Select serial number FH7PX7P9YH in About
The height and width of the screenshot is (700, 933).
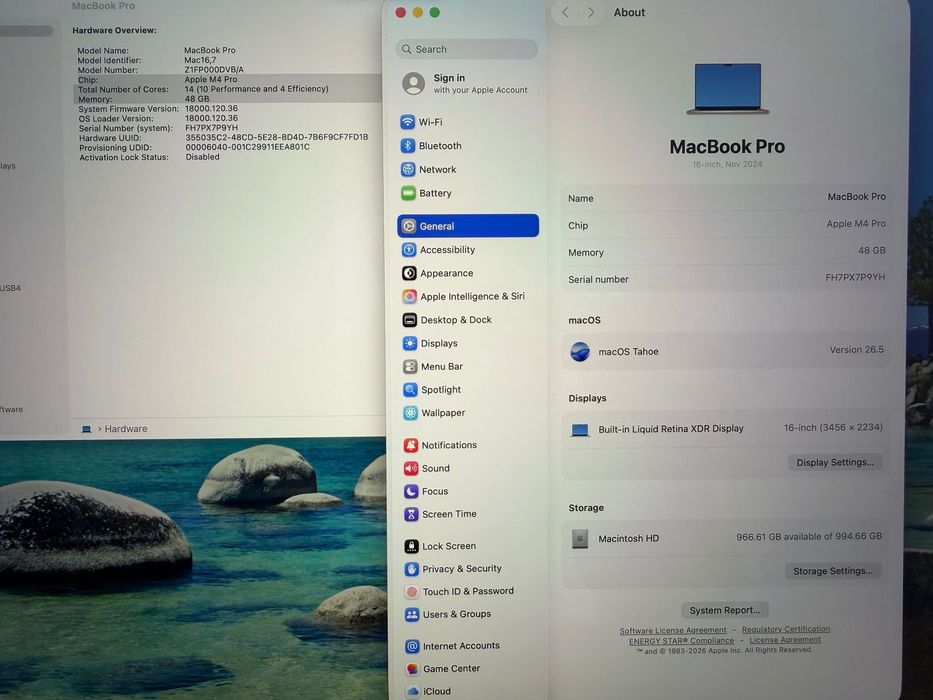[x=855, y=277]
